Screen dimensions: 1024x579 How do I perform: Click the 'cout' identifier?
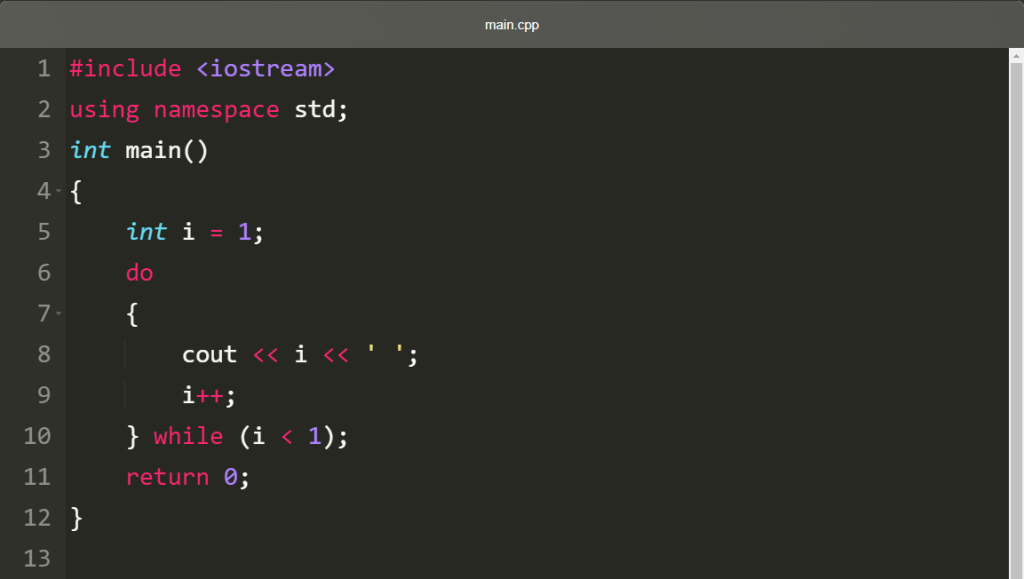point(209,354)
